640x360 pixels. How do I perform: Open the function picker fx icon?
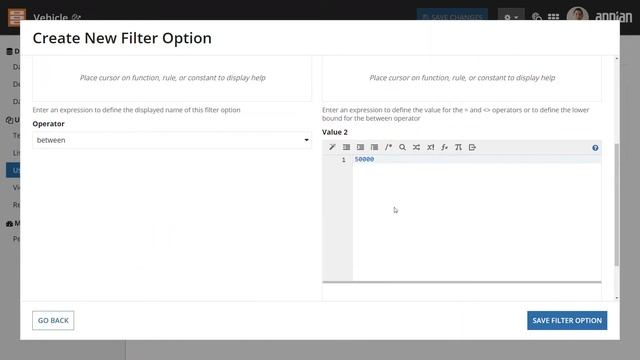(x=444, y=147)
